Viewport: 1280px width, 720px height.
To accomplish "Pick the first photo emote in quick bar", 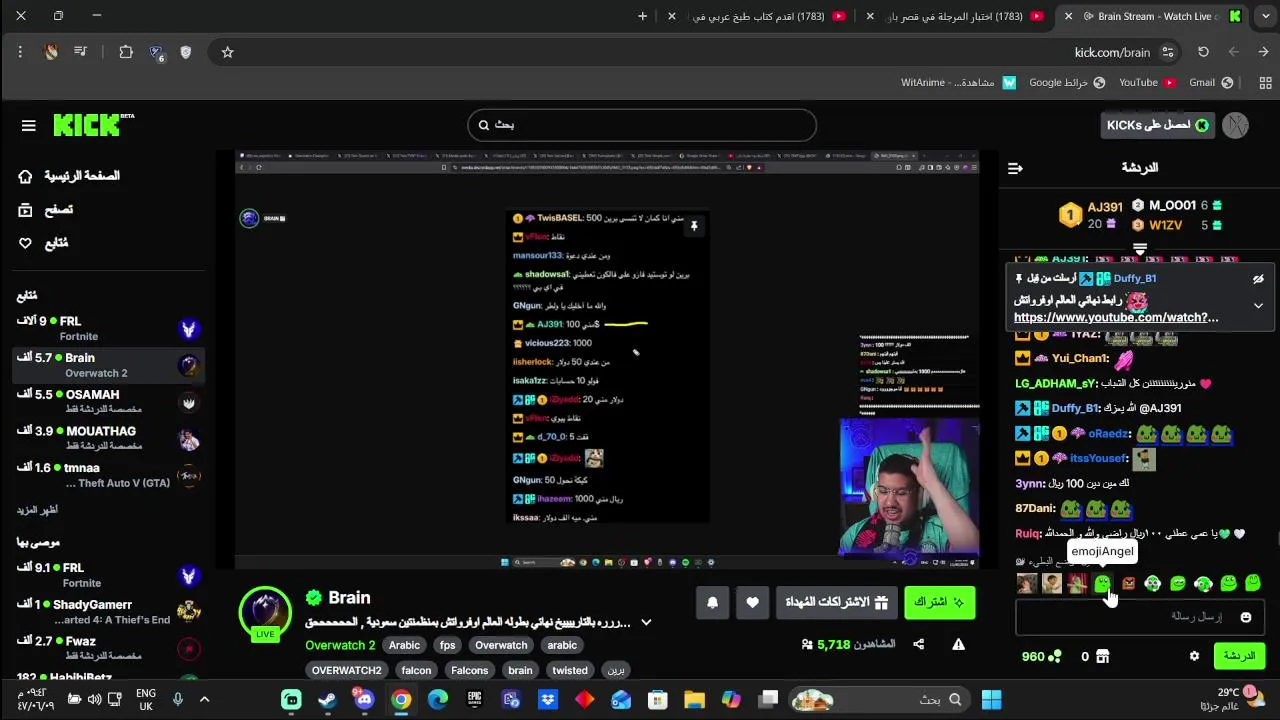I will (x=1027, y=583).
